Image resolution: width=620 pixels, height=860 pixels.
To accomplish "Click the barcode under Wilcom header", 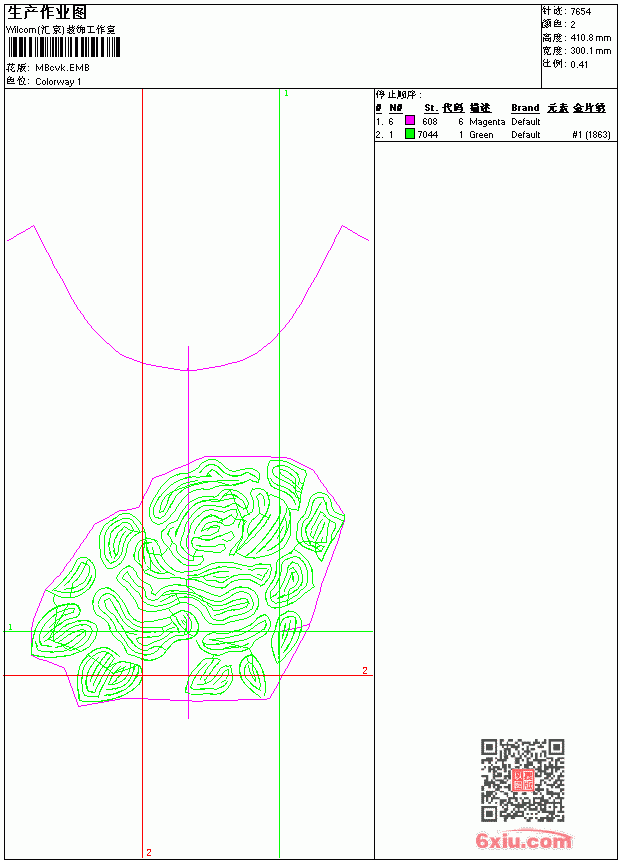I will click(63, 47).
